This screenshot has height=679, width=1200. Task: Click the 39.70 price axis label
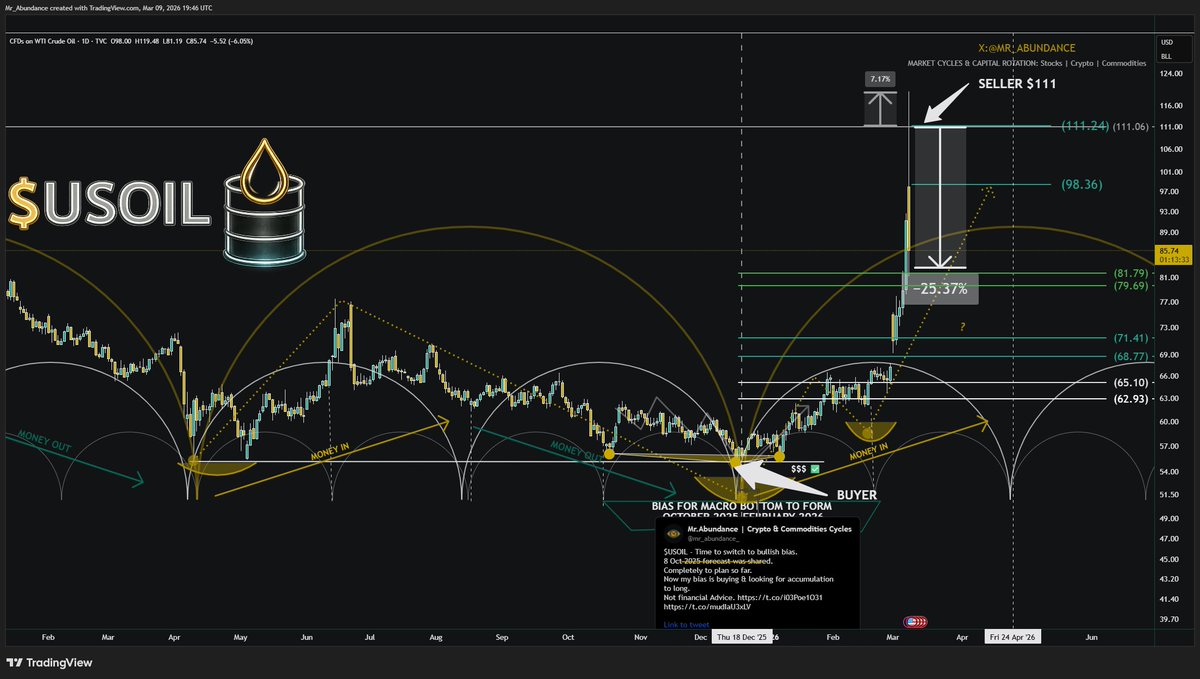(1170, 619)
